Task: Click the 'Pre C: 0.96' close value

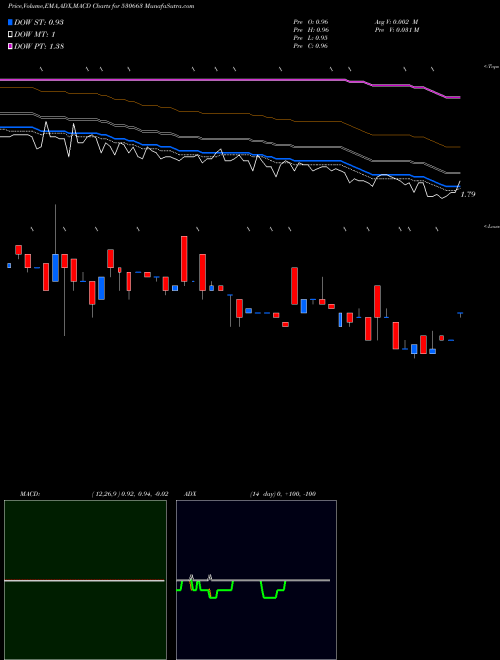Action: coord(311,46)
